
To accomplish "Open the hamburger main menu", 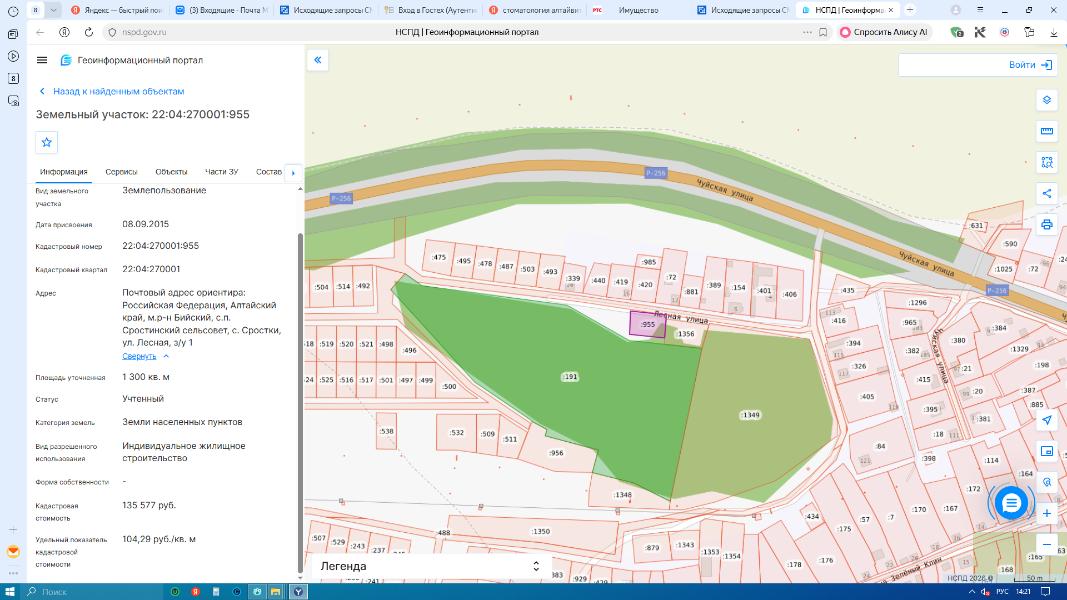I will [42, 60].
